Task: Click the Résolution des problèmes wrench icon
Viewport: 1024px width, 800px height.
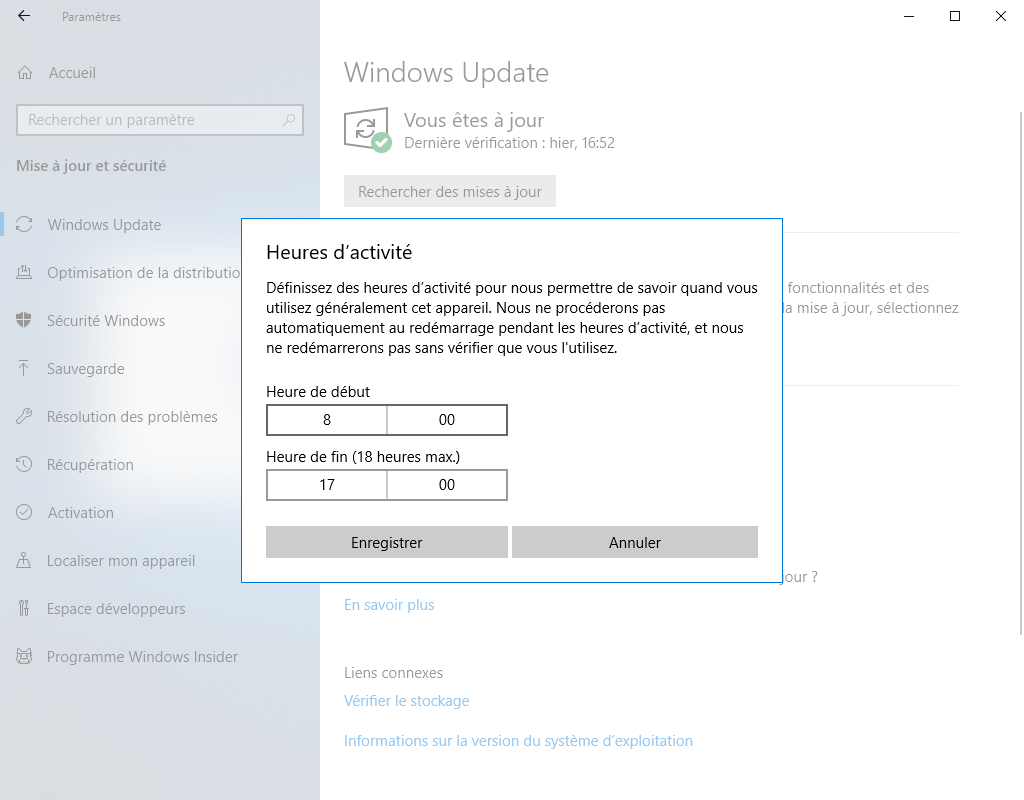Action: (x=24, y=417)
